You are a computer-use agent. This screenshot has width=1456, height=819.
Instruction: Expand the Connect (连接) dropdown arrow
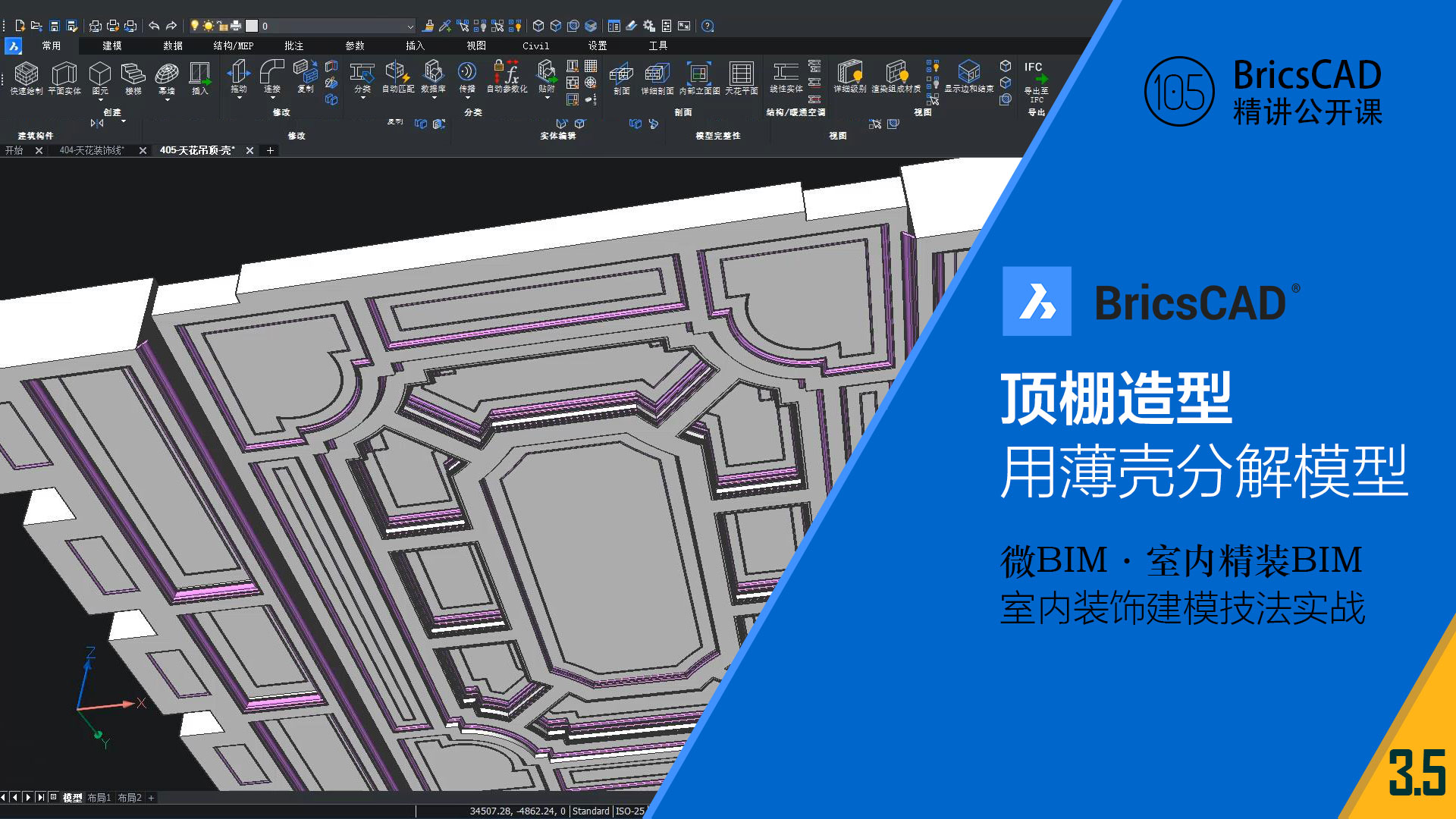point(272,98)
